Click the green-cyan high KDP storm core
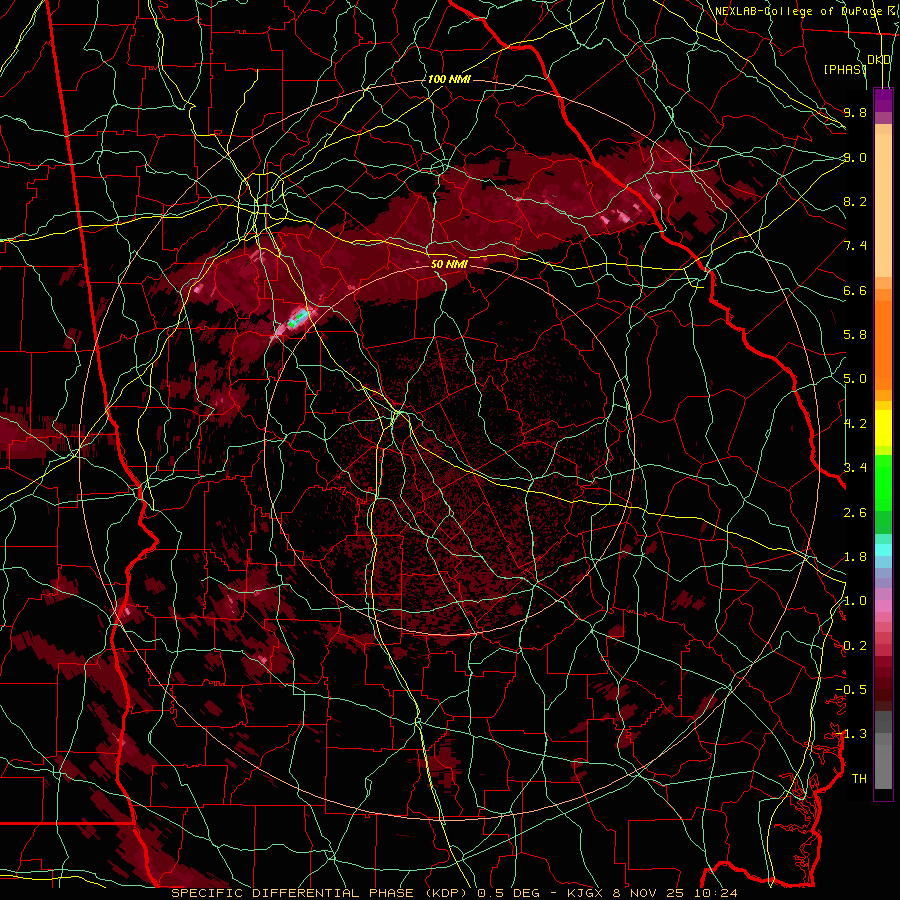 coord(298,317)
